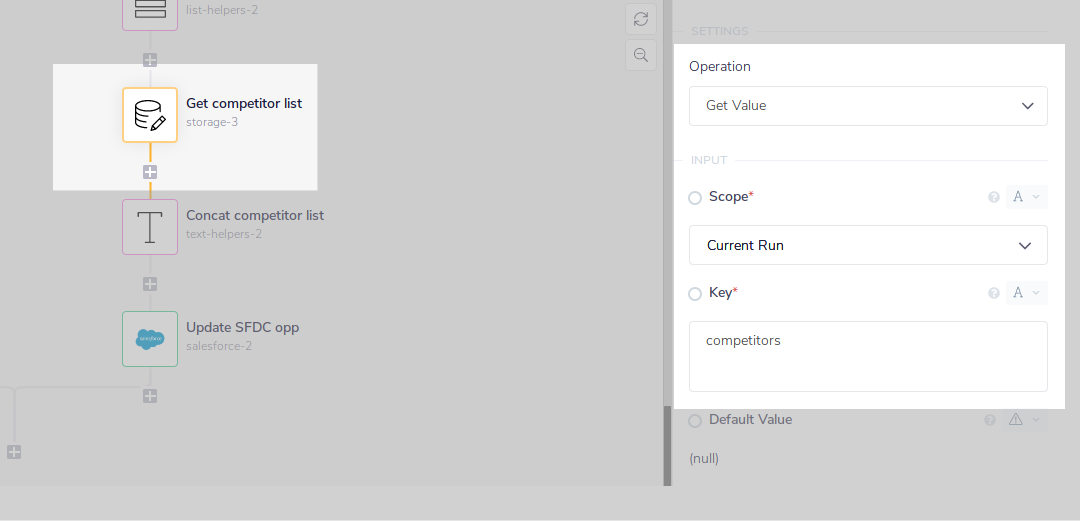Add a step below Concat competitor list
The image size is (1080, 521).
point(150,284)
